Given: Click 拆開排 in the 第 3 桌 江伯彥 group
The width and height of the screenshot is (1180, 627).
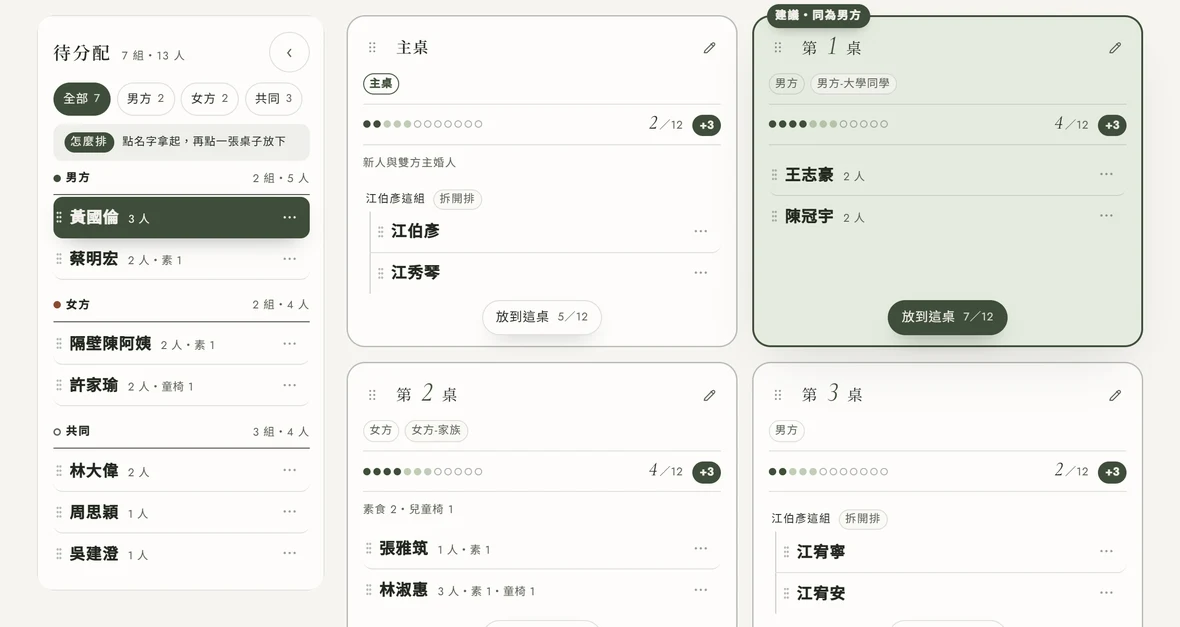Looking at the screenshot, I should pyautogui.click(x=863, y=519).
